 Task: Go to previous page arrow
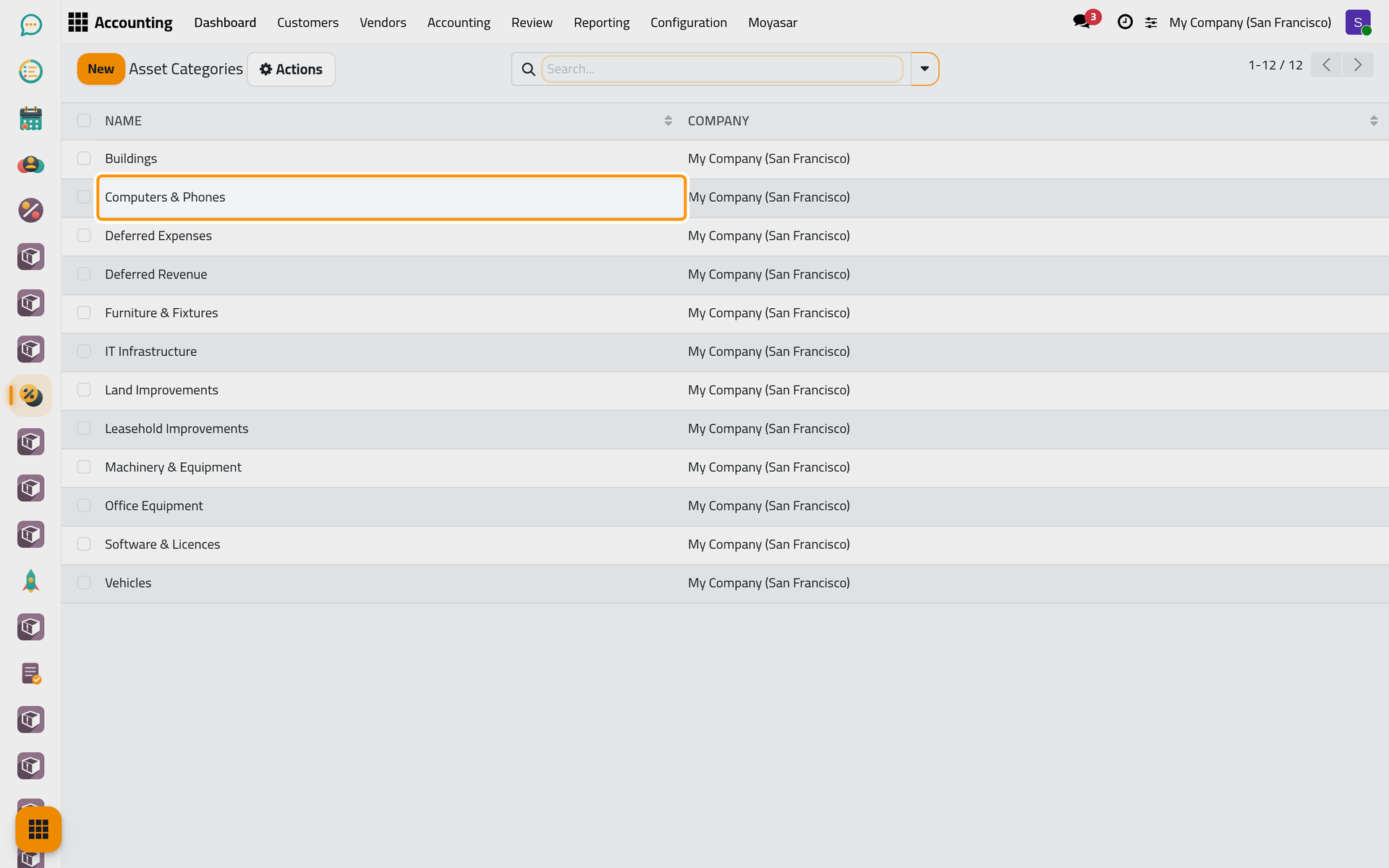[1327, 65]
